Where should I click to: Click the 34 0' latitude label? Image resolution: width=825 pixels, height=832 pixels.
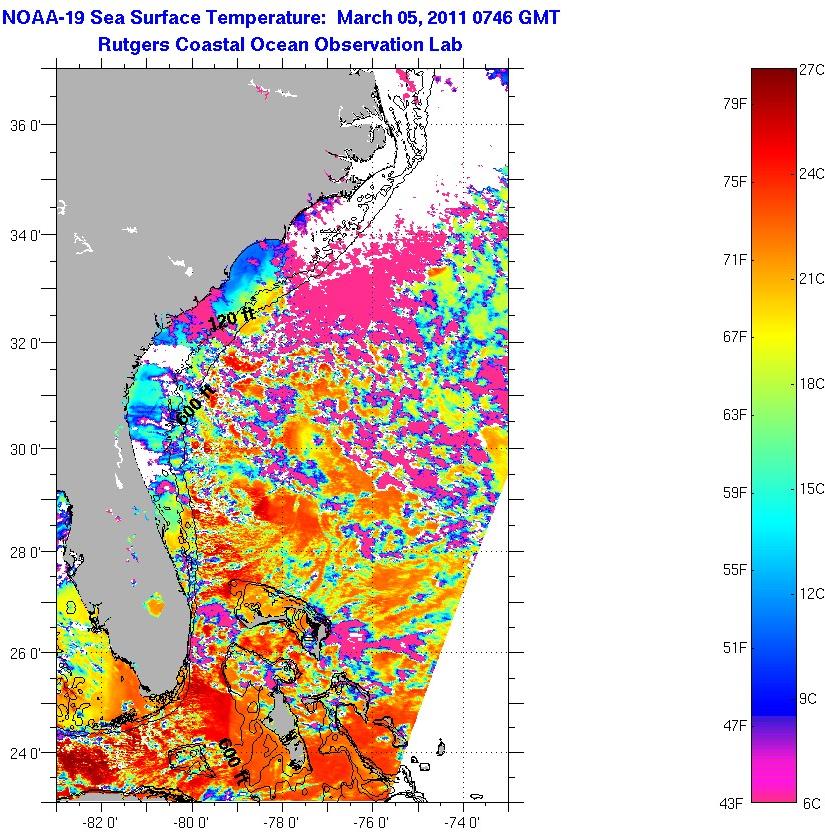click(x=25, y=235)
